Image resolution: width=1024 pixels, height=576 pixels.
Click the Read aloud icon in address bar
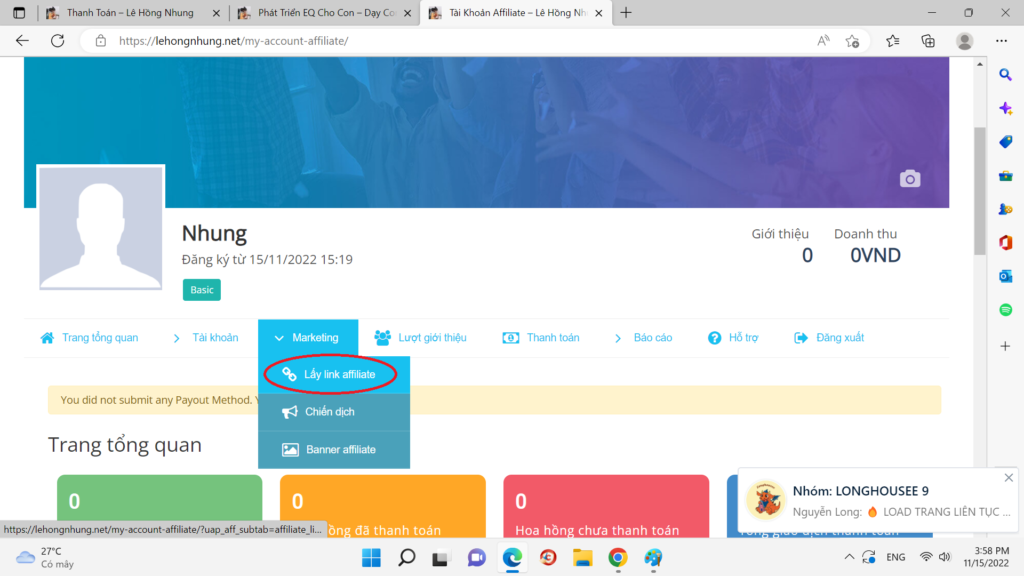[x=823, y=41]
